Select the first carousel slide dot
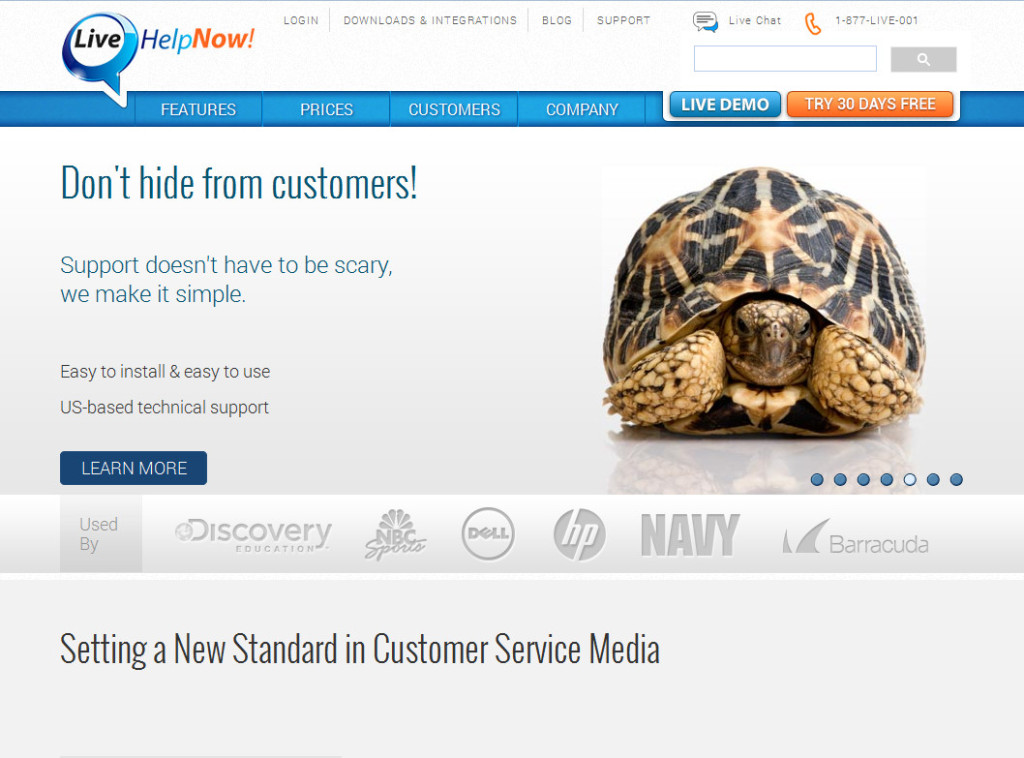The image size is (1024, 758). point(817,480)
